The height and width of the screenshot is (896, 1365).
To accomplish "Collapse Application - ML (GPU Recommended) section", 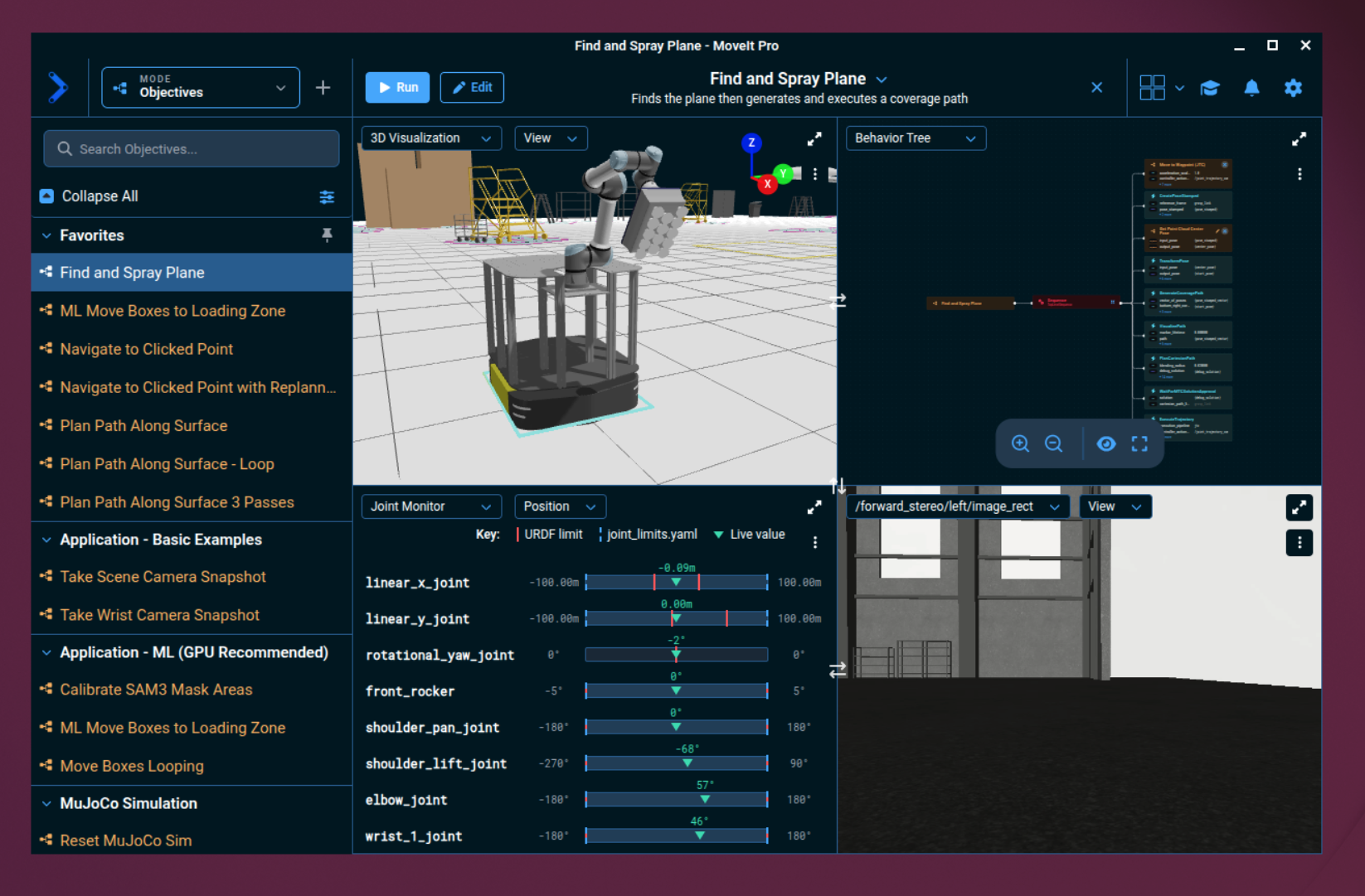I will [46, 652].
